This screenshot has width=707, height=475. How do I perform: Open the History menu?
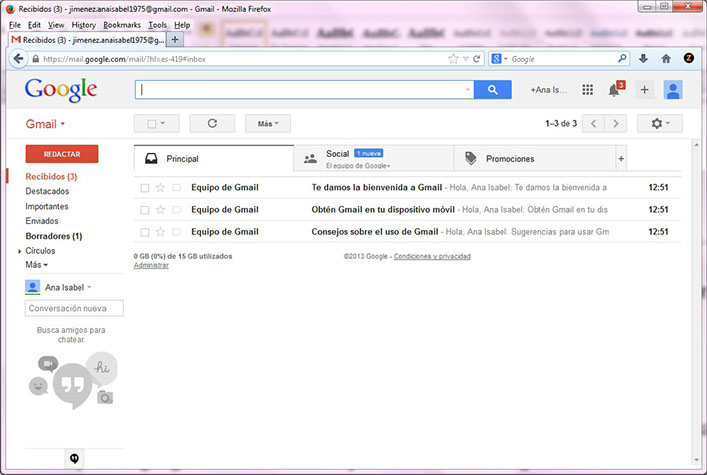point(83,25)
